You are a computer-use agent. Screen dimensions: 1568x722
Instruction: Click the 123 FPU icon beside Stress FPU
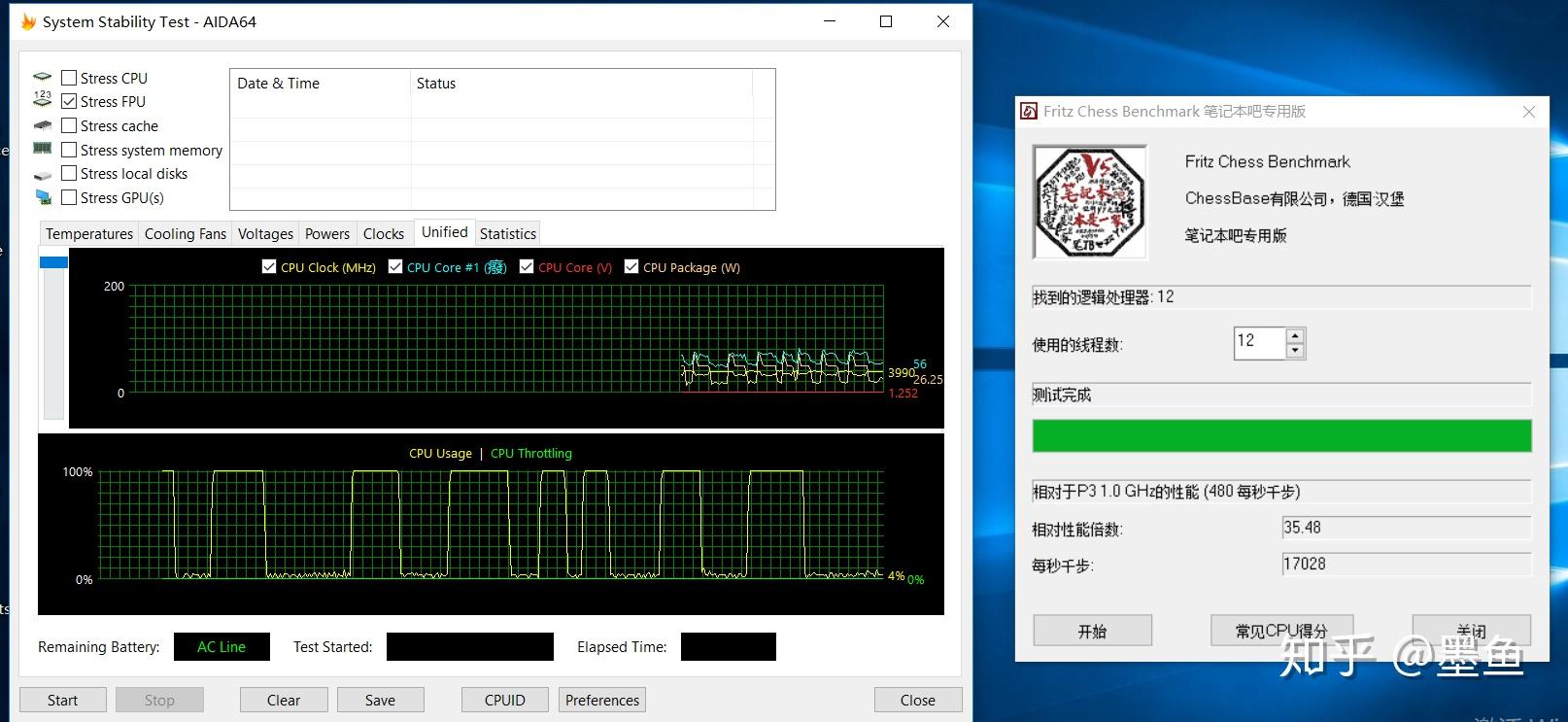click(x=43, y=98)
